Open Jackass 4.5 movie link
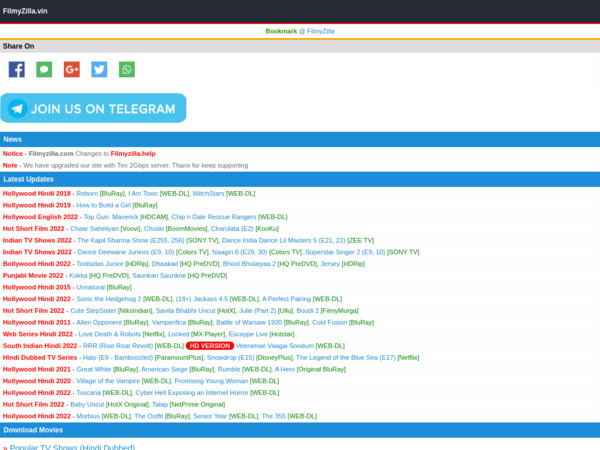The width and height of the screenshot is (600, 450). click(202, 299)
